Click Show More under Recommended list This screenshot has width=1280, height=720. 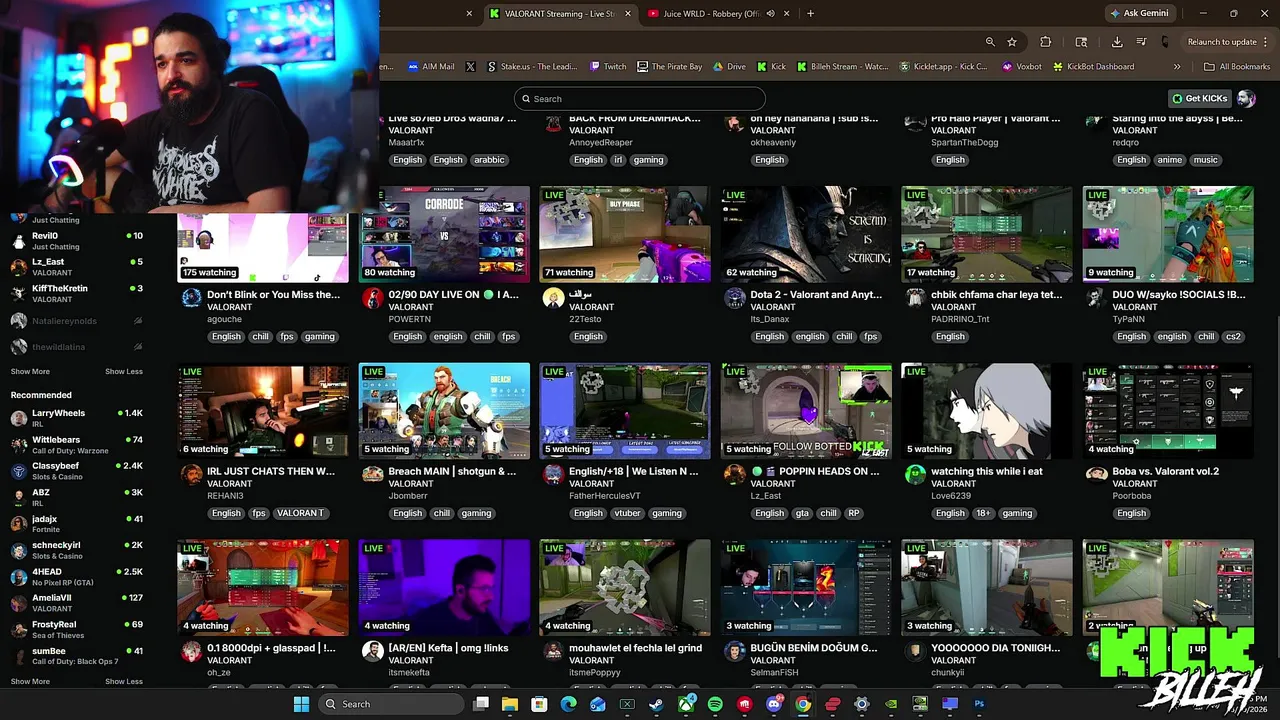30,681
